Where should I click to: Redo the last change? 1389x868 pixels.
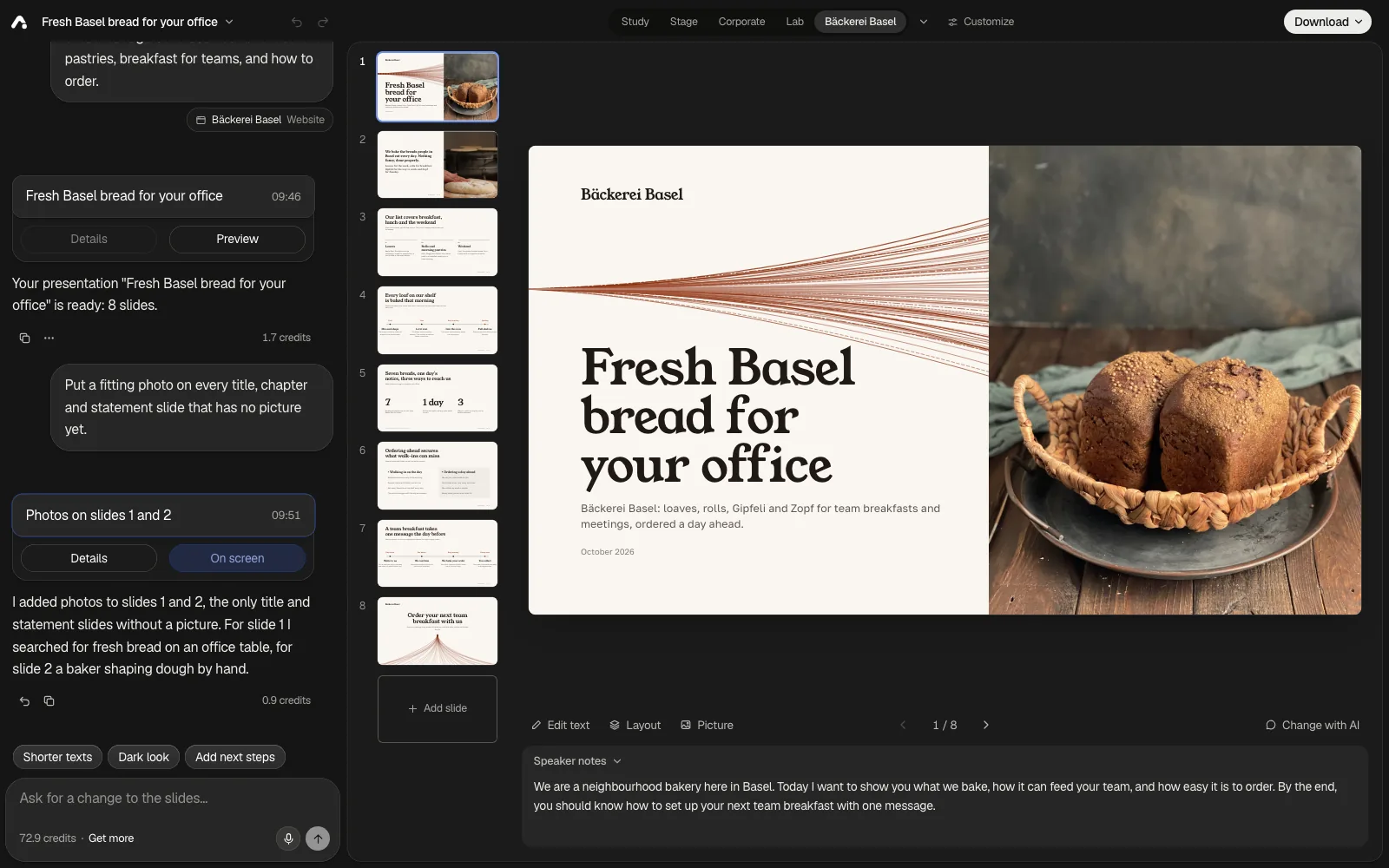323,22
